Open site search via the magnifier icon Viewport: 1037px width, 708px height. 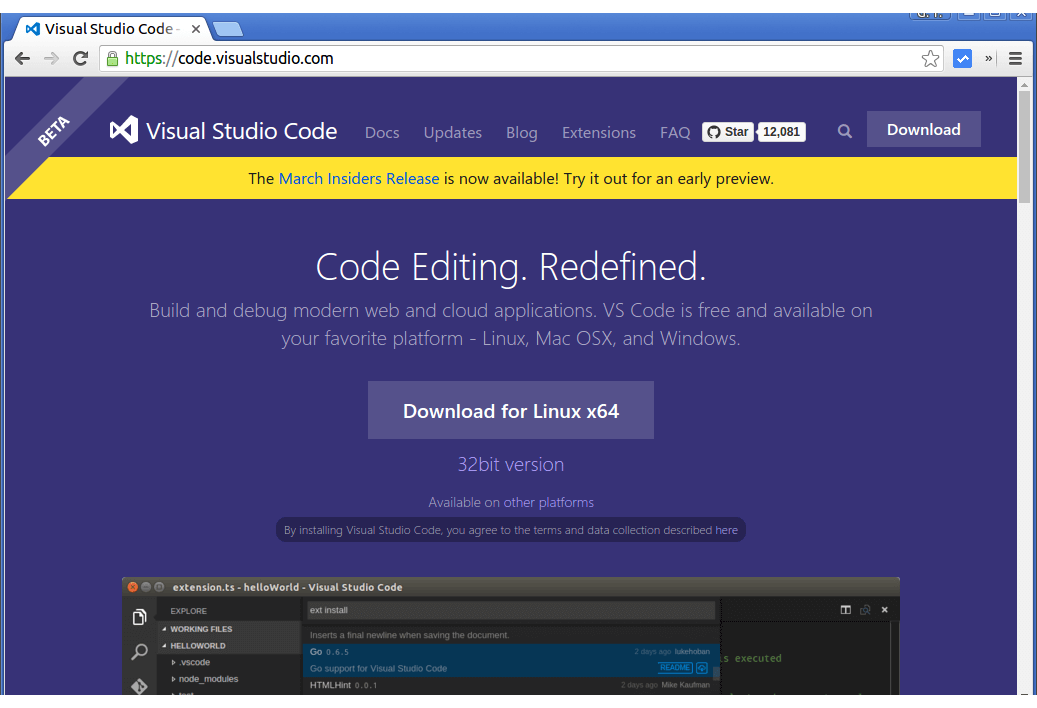click(x=844, y=130)
